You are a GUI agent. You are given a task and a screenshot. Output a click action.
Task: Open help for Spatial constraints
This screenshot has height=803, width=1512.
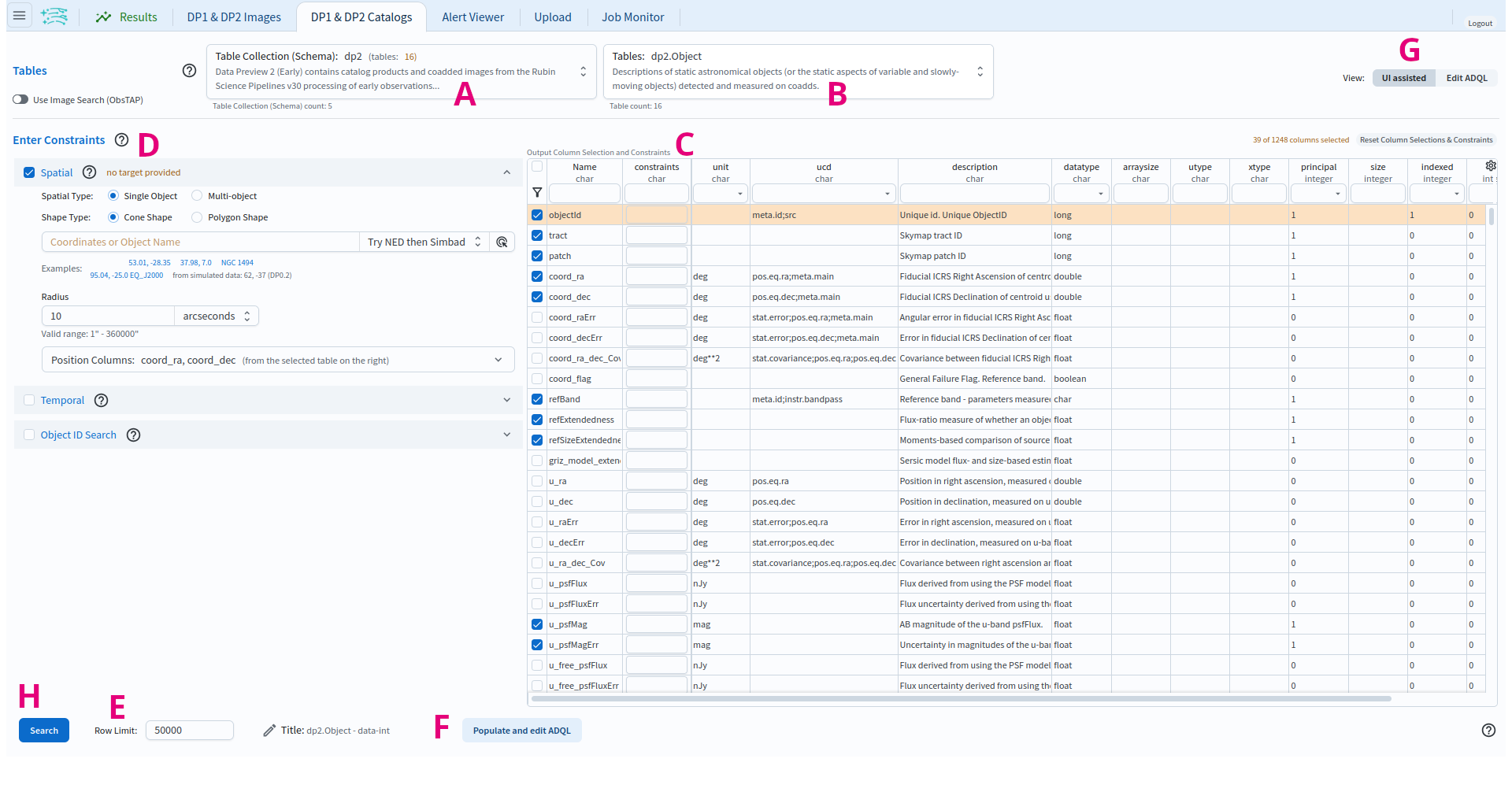90,172
